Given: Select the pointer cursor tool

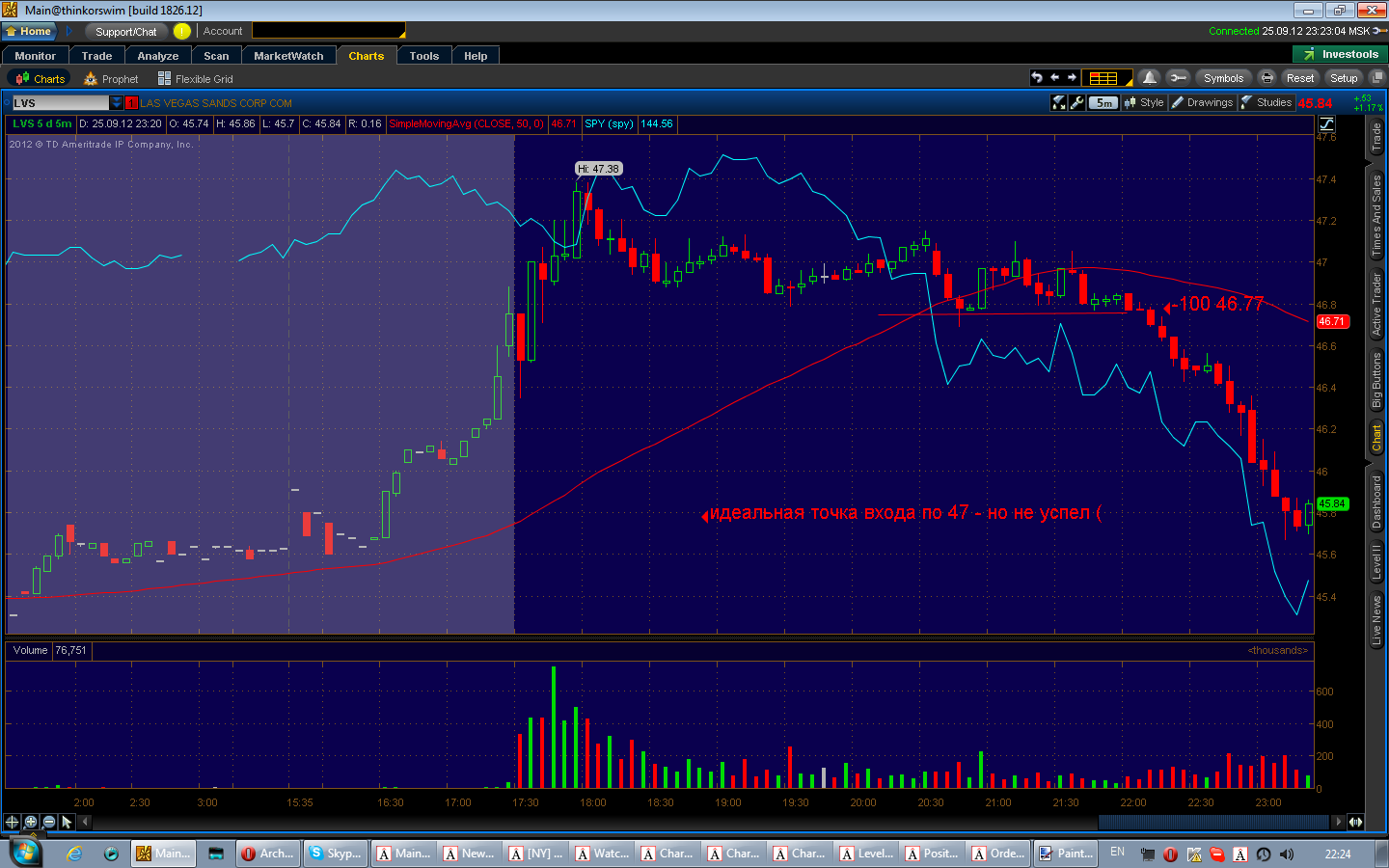Looking at the screenshot, I should click(67, 822).
